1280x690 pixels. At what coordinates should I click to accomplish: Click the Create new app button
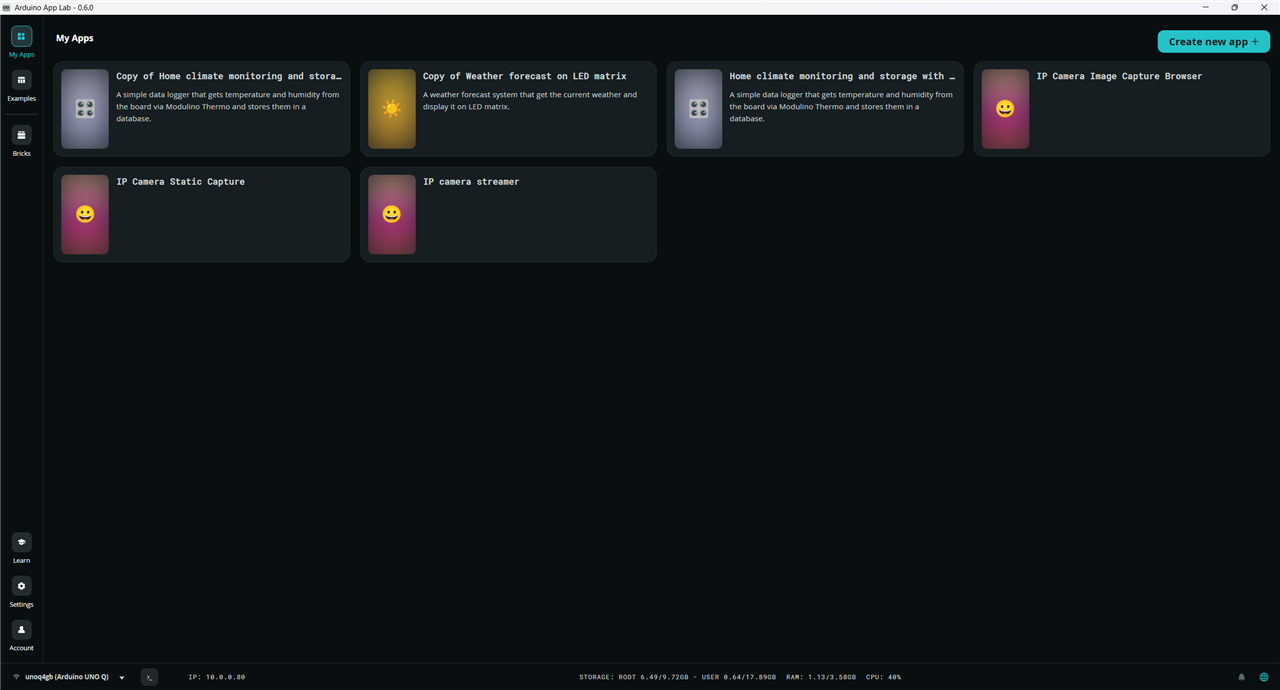pyautogui.click(x=1214, y=41)
